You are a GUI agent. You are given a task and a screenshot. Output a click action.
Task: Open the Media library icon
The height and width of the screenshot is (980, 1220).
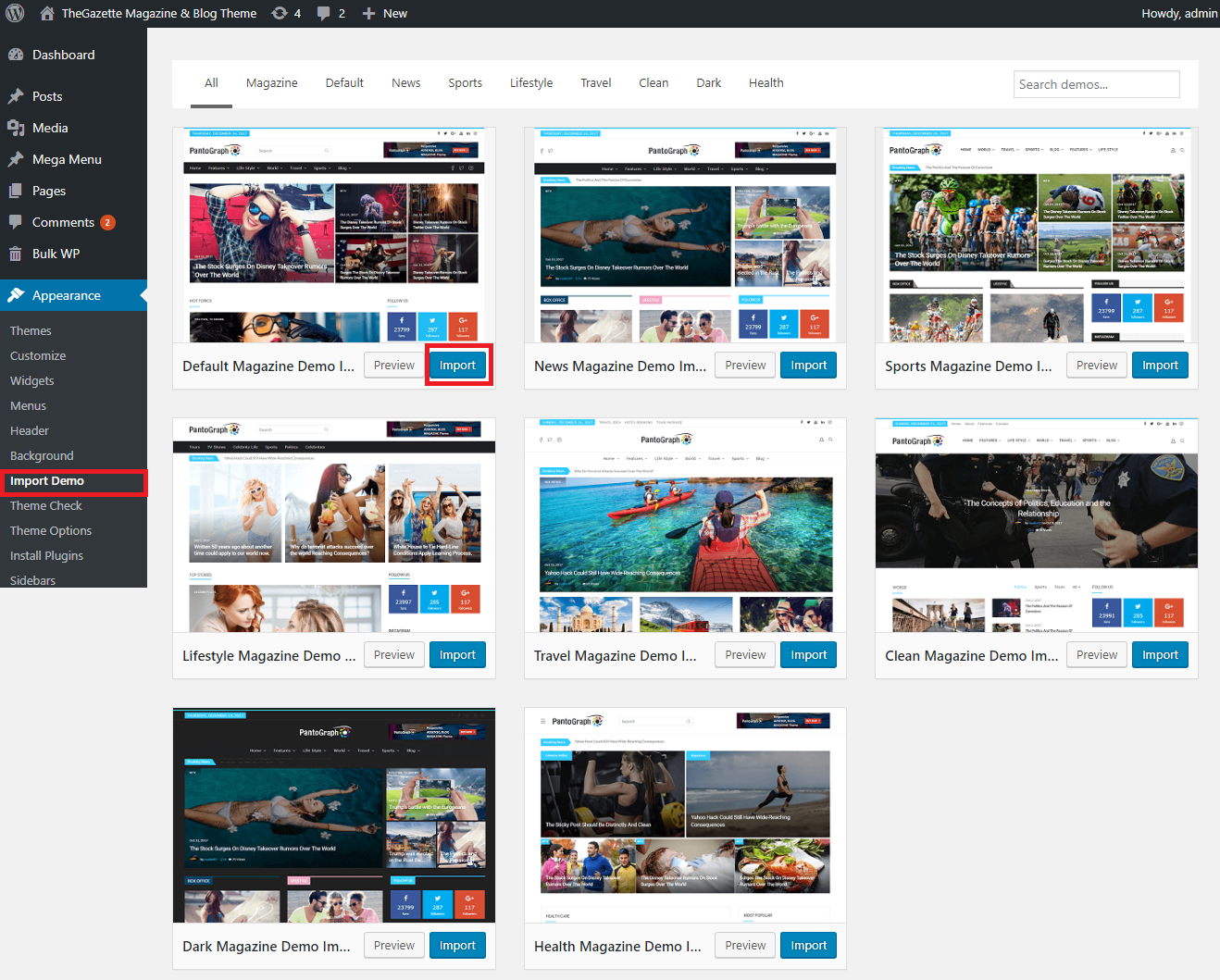pos(16,128)
